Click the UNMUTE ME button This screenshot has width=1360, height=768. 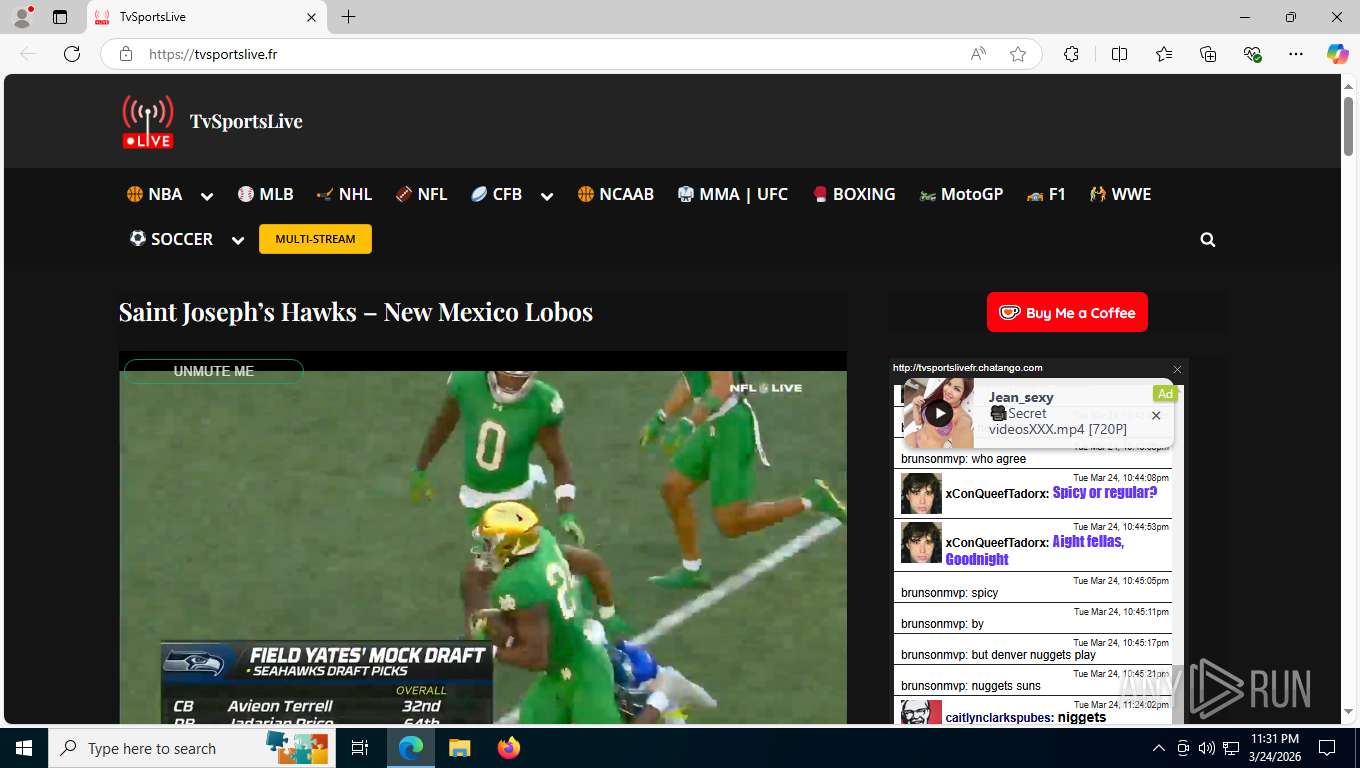tap(213, 371)
